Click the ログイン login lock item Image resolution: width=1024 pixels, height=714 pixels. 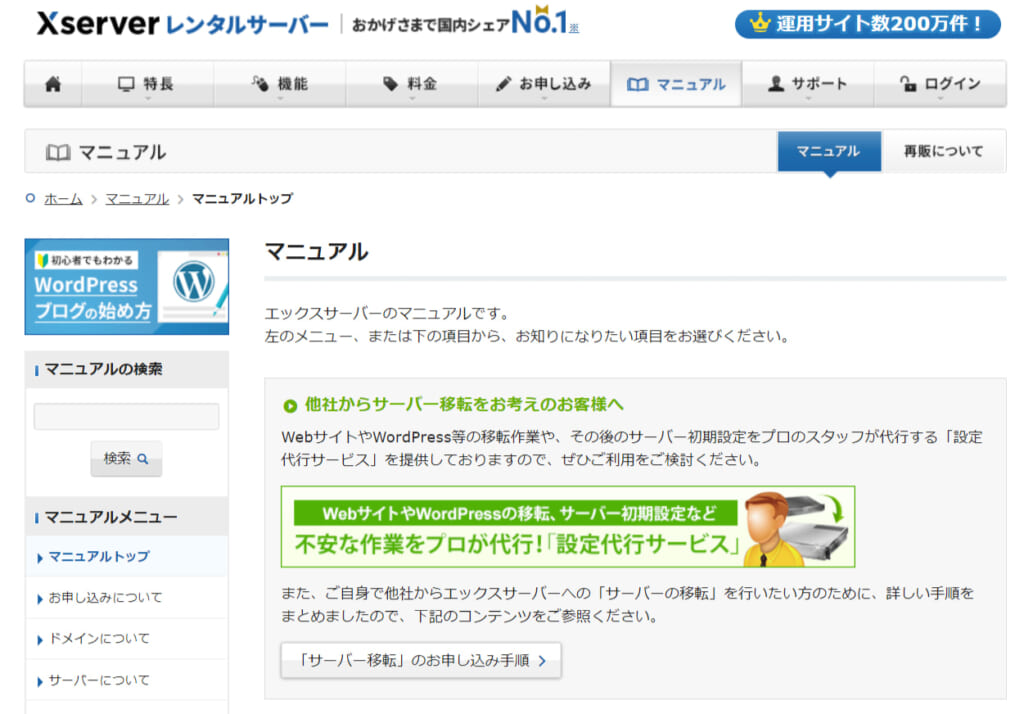coord(940,84)
